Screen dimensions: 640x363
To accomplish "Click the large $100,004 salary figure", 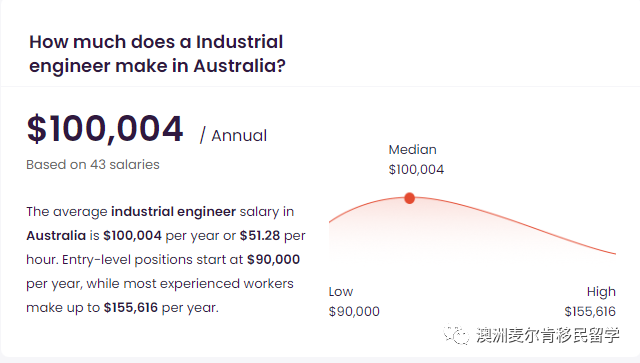I will [x=105, y=129].
